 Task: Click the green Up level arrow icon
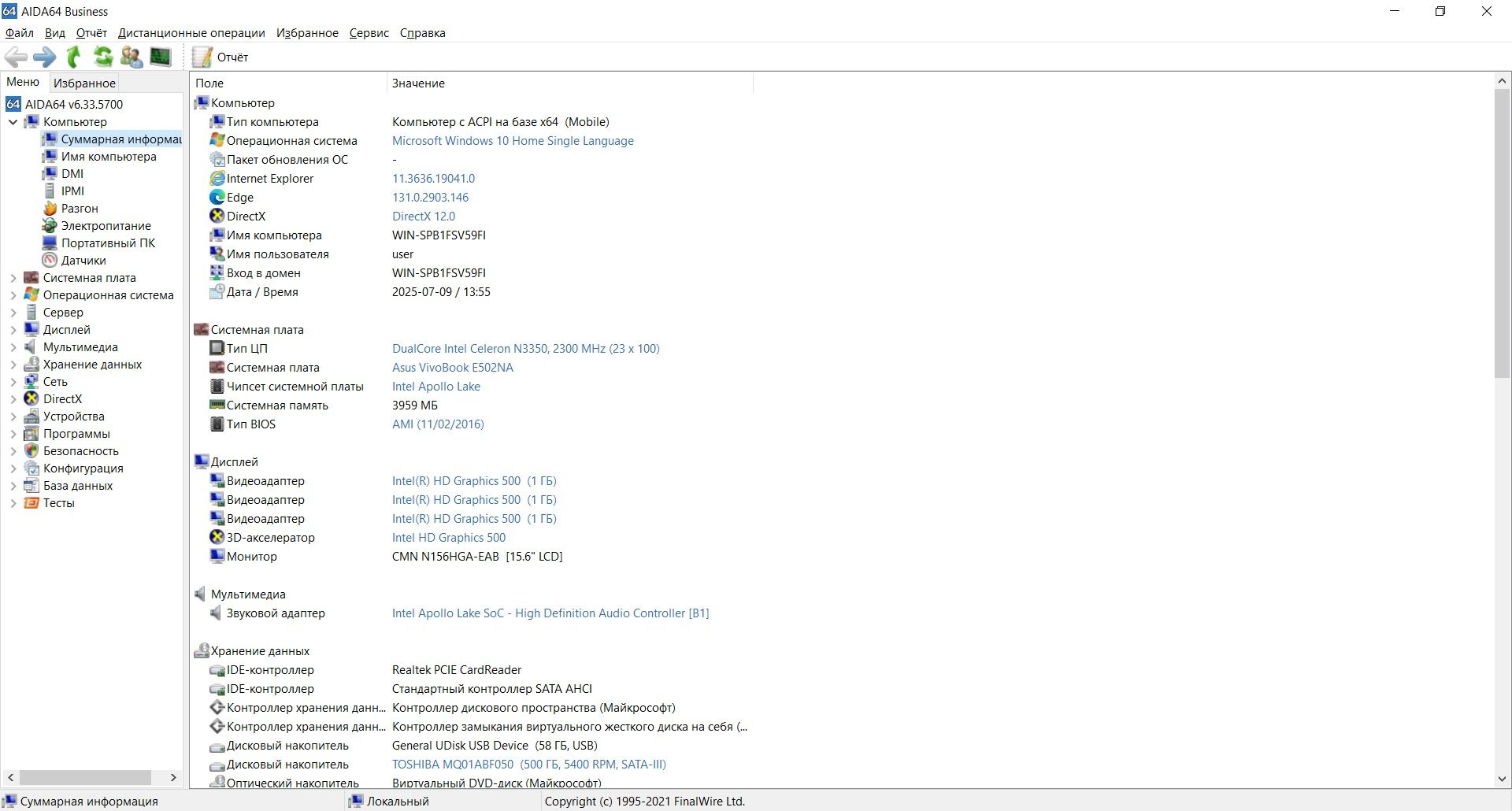point(74,57)
